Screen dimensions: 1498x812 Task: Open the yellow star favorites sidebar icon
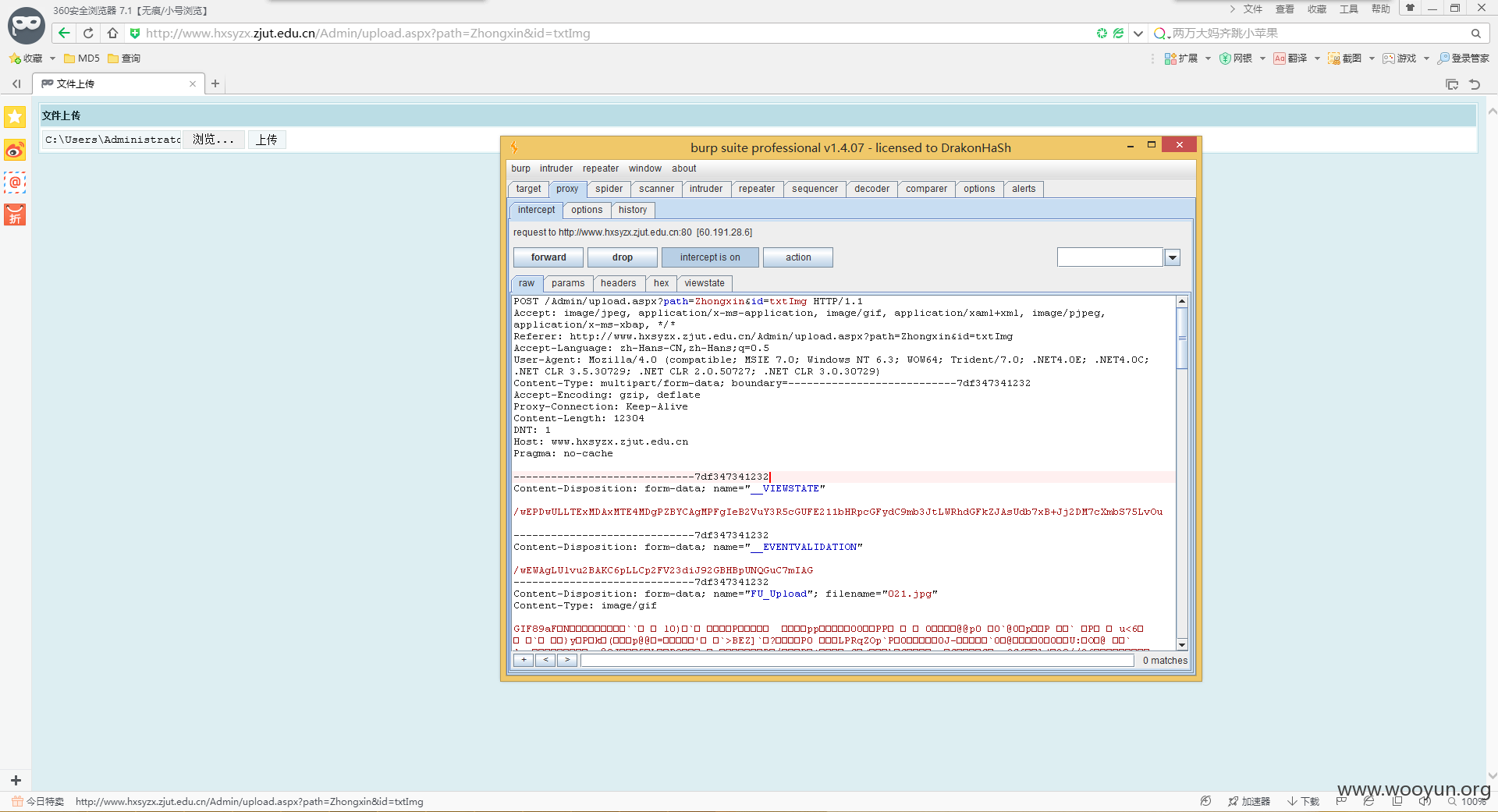(x=15, y=117)
